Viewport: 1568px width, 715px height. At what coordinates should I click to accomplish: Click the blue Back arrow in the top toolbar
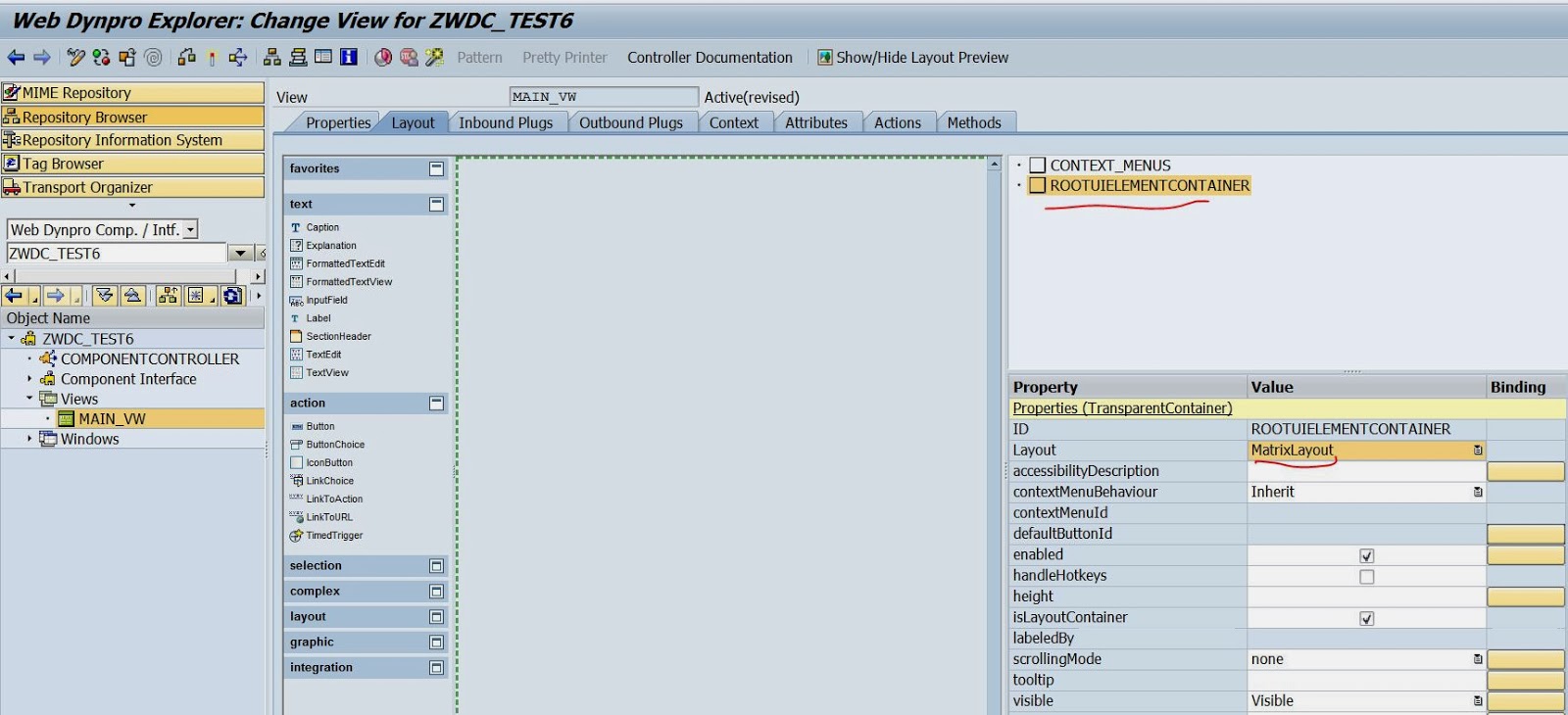click(x=16, y=58)
